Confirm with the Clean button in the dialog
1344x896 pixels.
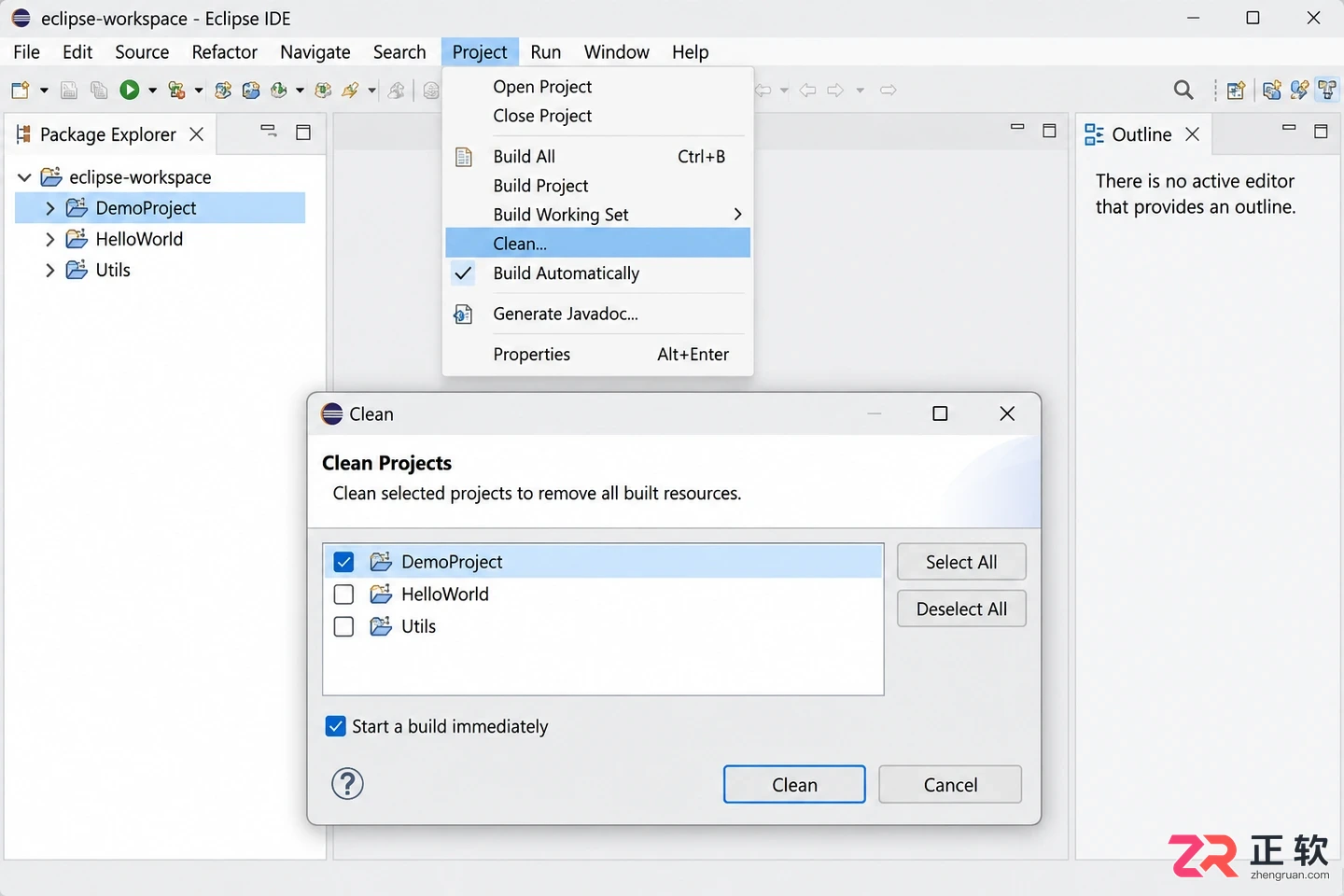click(794, 784)
